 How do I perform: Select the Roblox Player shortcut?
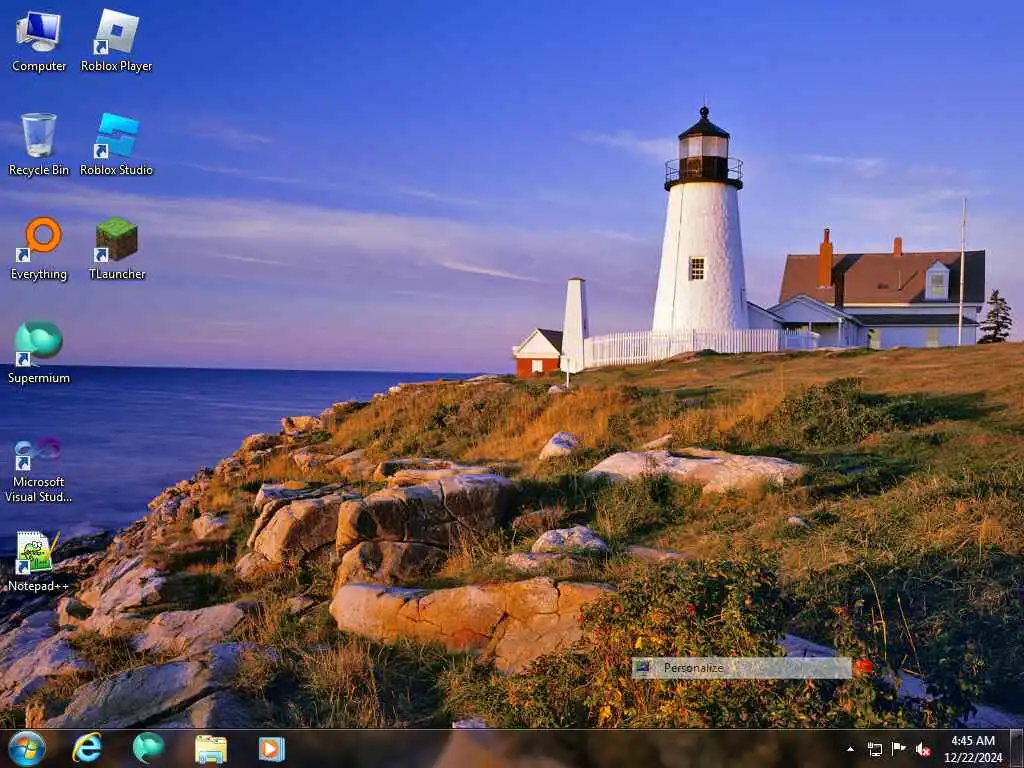[x=116, y=40]
